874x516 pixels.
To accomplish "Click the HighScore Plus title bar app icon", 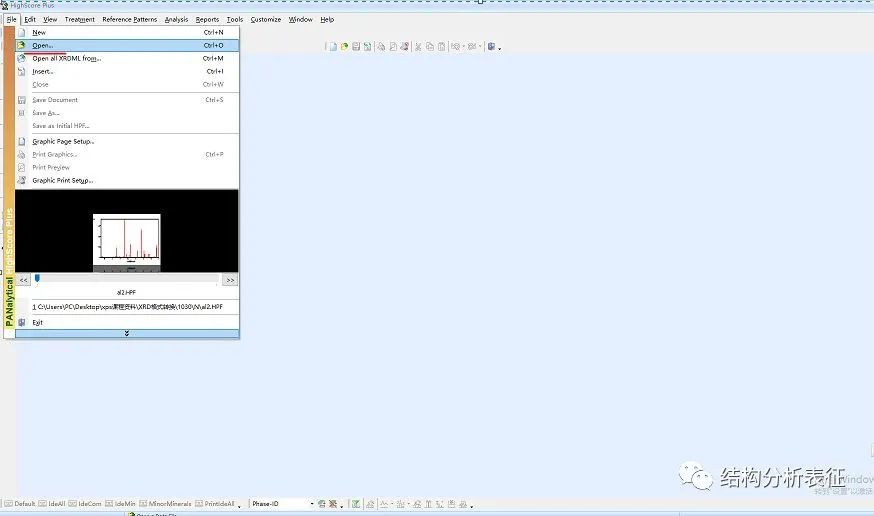I will pyautogui.click(x=4, y=5).
